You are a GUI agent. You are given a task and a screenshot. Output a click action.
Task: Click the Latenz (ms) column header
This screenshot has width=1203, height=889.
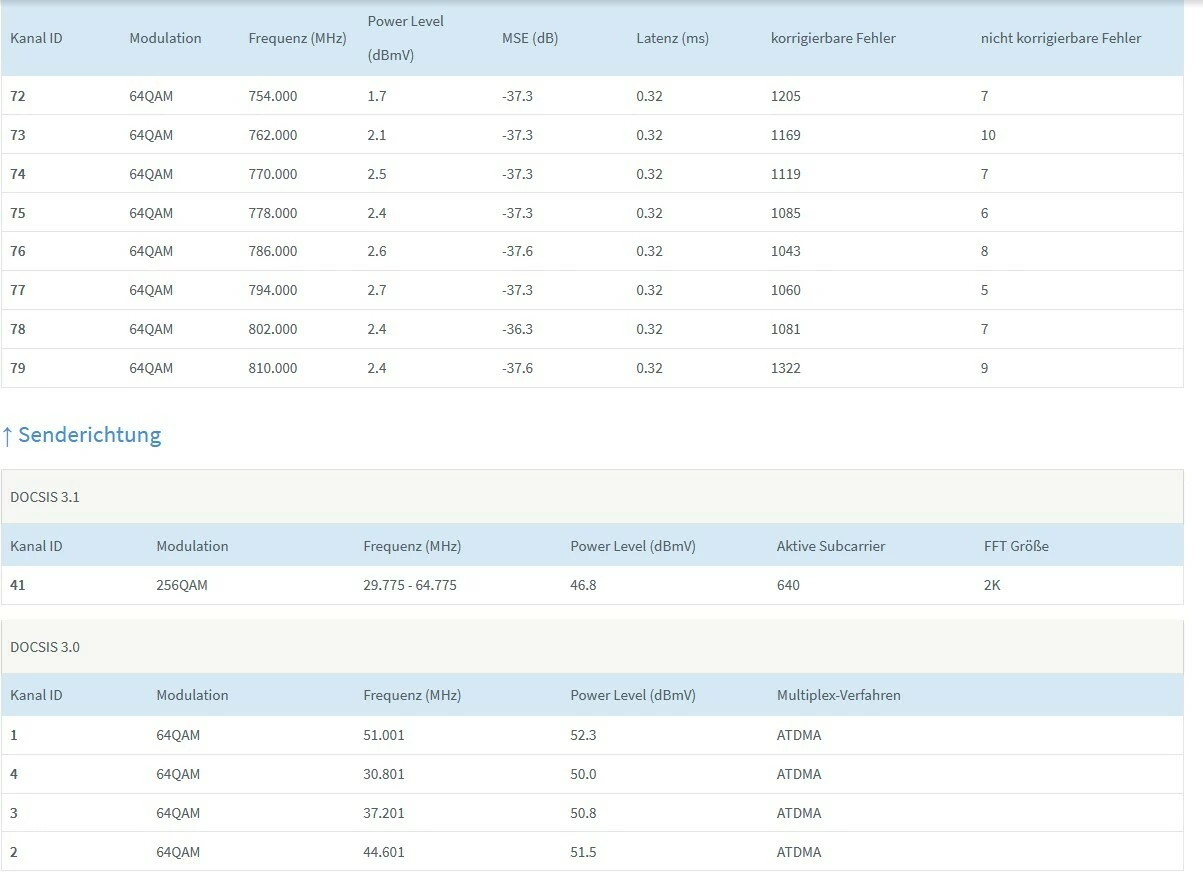672,39
